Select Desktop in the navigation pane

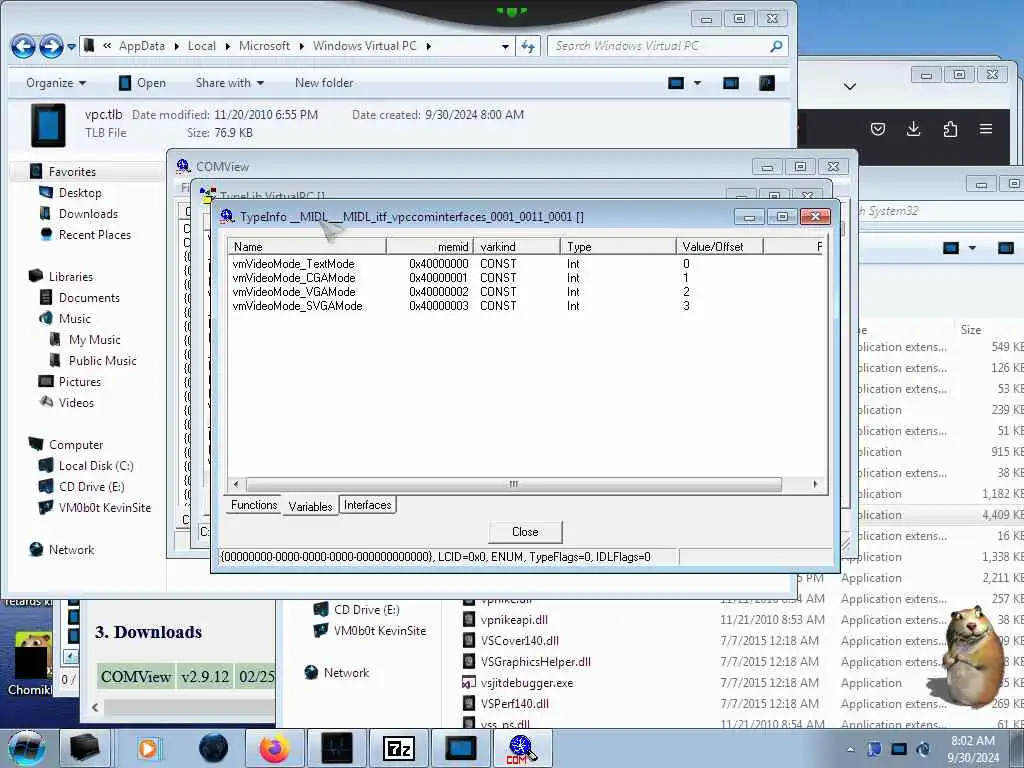click(x=80, y=193)
